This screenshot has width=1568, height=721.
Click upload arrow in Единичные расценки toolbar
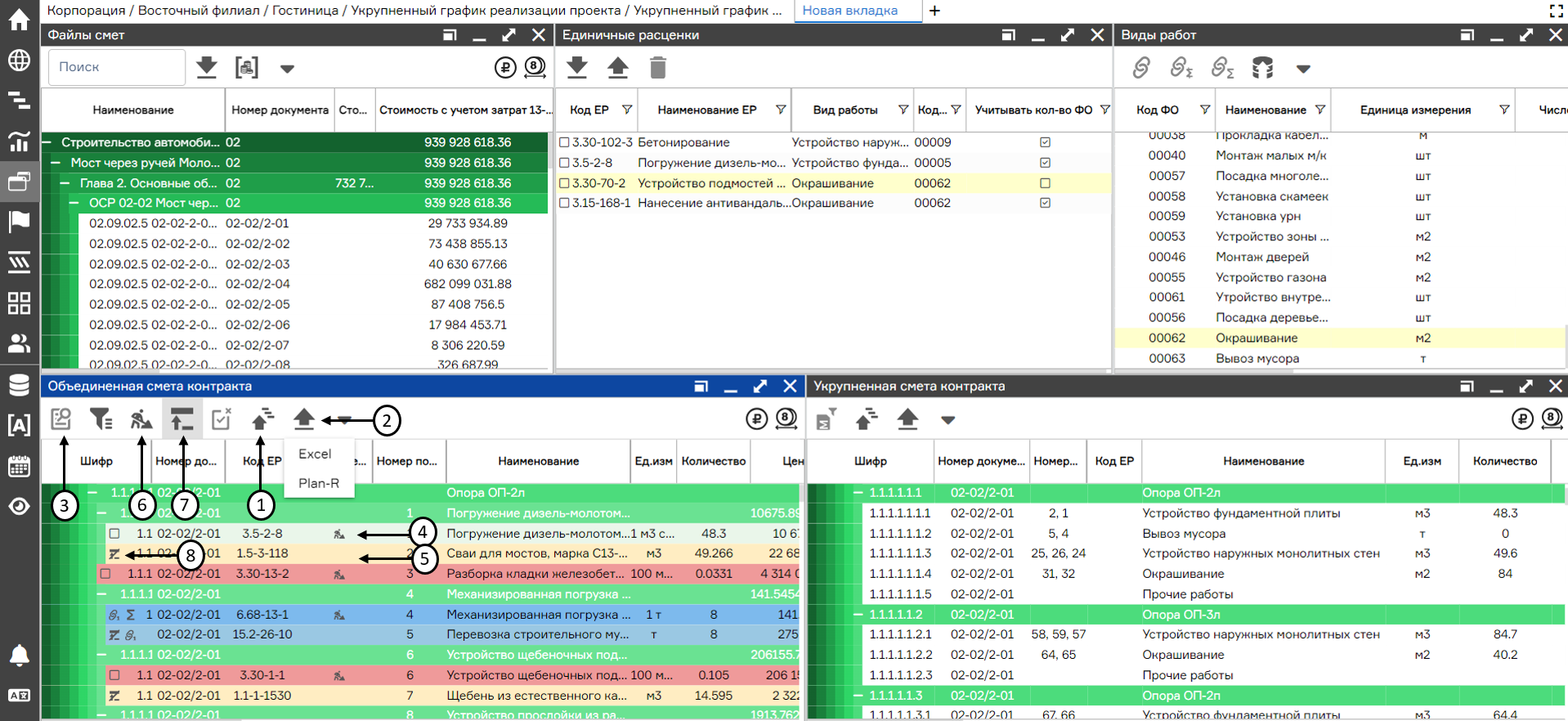tap(618, 67)
